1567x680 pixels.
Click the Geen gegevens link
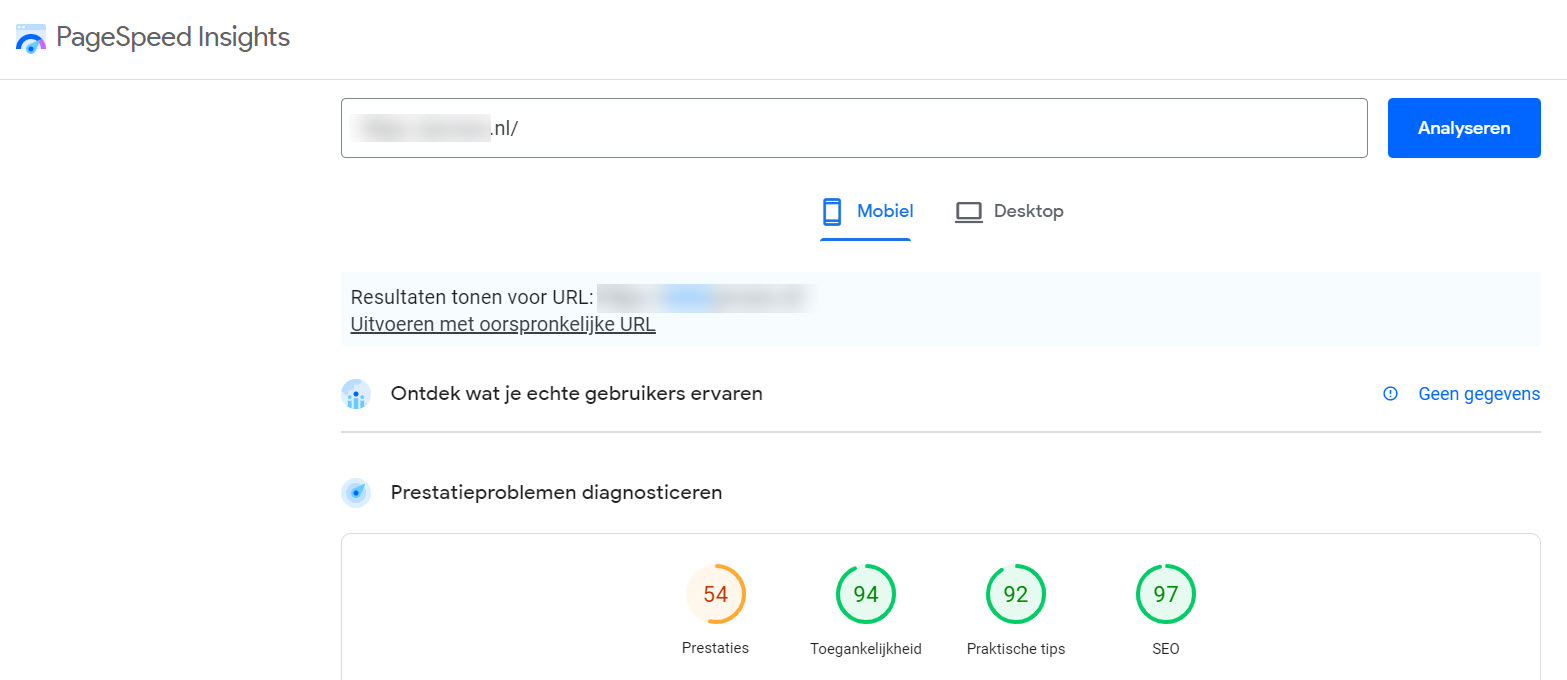pyautogui.click(x=1479, y=394)
